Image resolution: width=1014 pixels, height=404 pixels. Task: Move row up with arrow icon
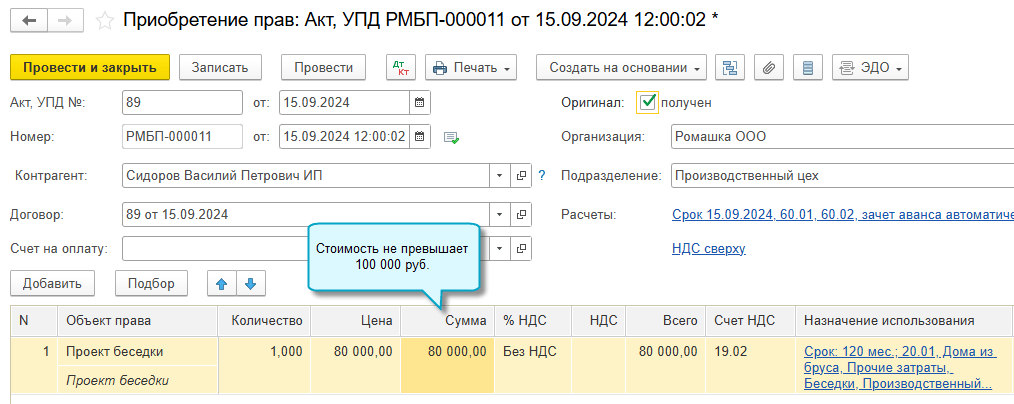[221, 283]
